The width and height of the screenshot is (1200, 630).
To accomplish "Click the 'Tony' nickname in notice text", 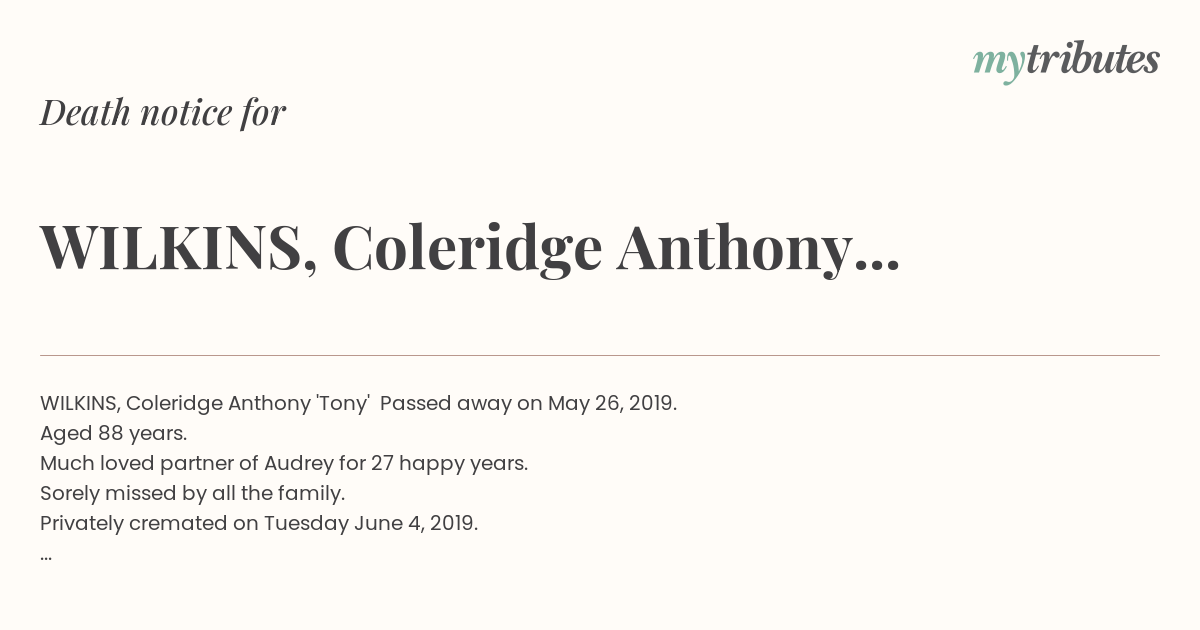I will (343, 404).
